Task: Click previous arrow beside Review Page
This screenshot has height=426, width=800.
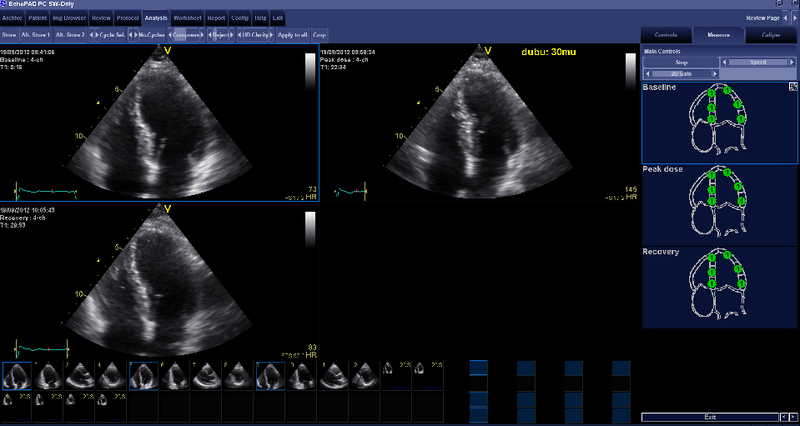Action: coord(785,18)
